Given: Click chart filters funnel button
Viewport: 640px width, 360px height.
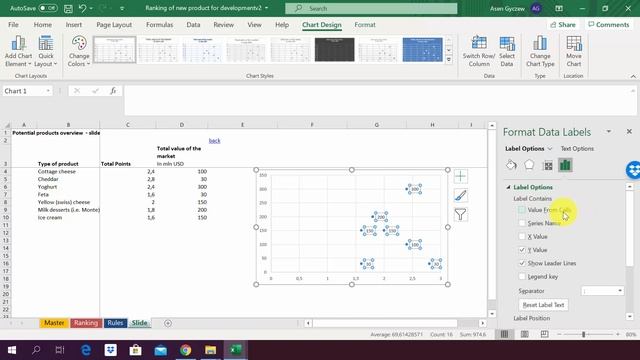Looking at the screenshot, I should pos(460,214).
